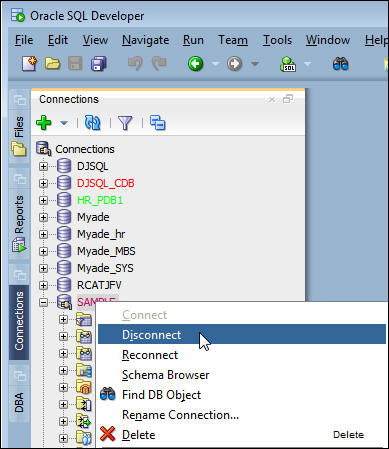Open the SQL Worksheet dropdown arrow
The image size is (389, 449).
tap(307, 63)
